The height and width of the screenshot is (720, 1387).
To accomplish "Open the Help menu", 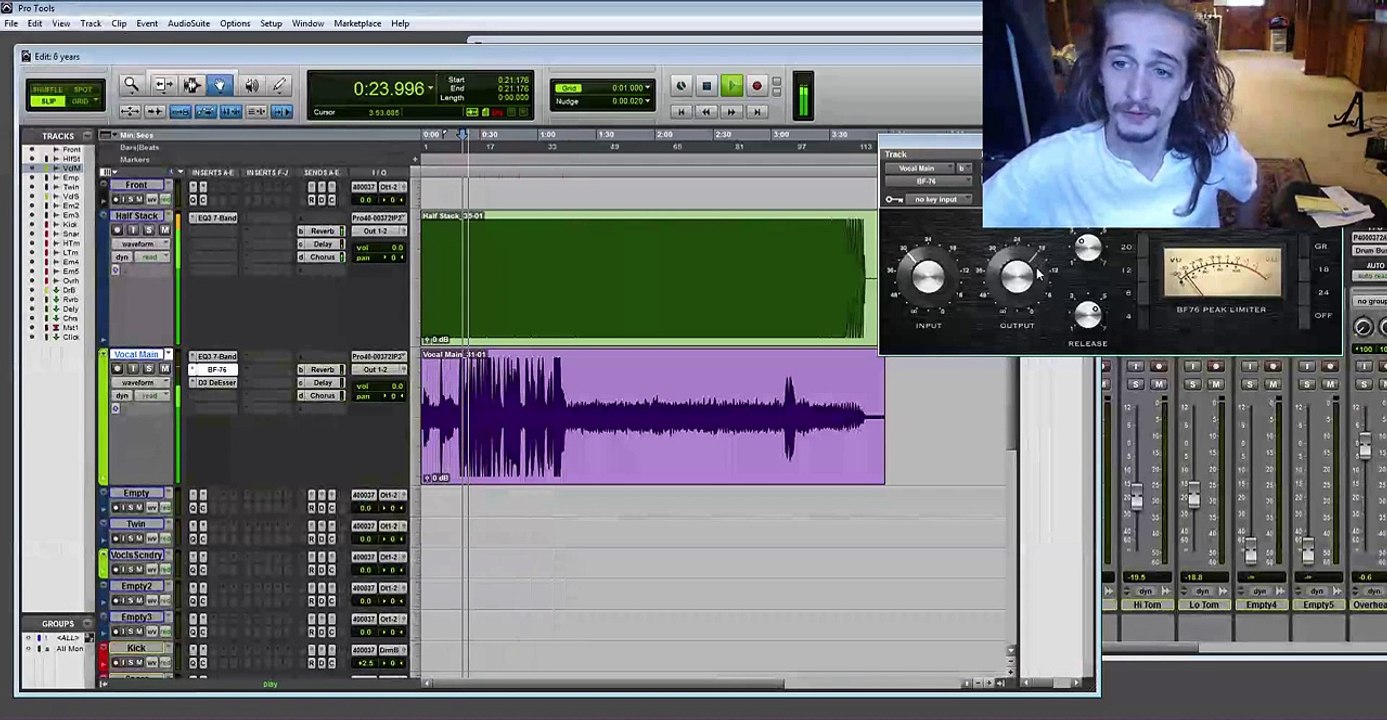I will pos(400,23).
